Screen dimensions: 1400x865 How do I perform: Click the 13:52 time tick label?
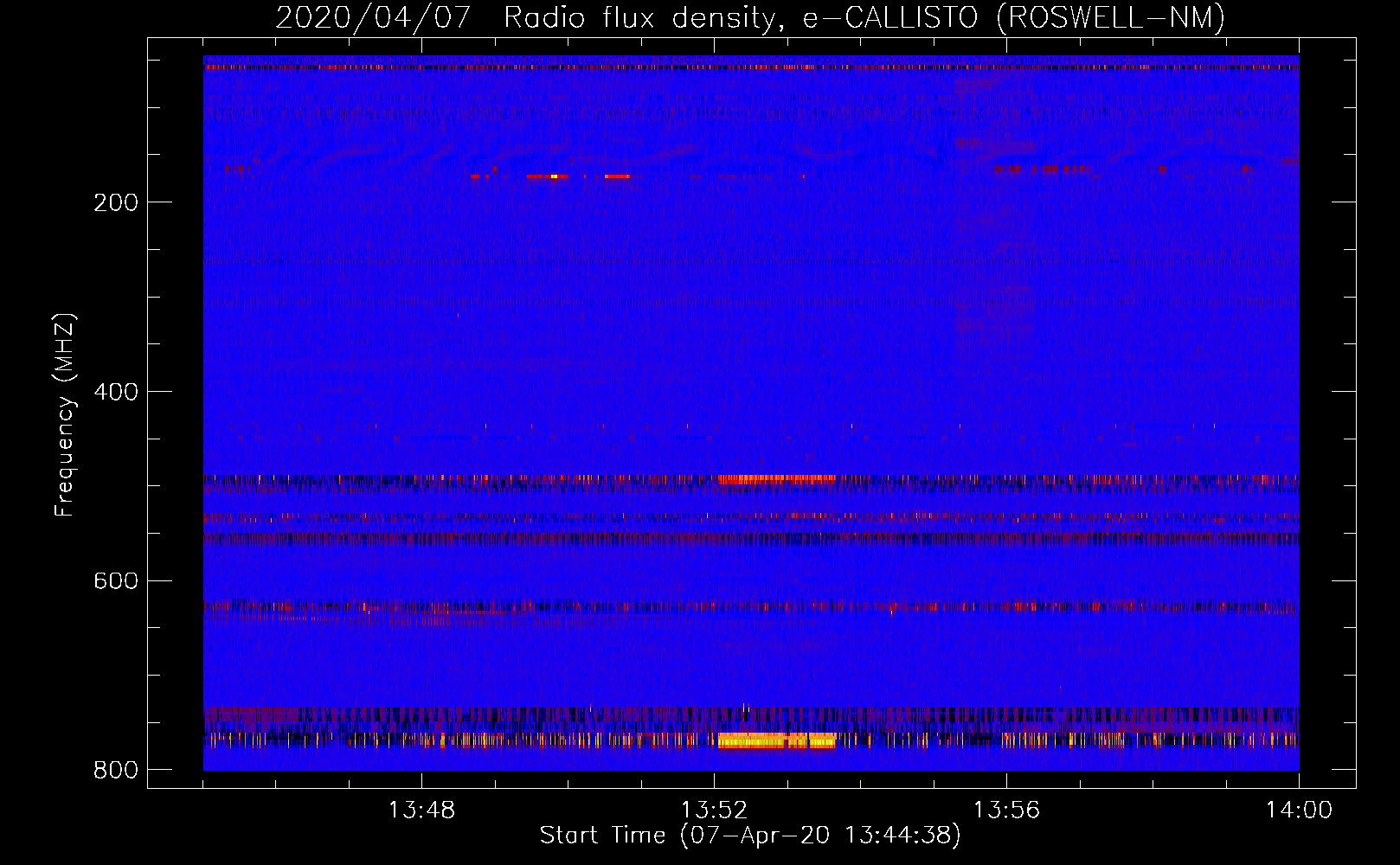pos(714,811)
